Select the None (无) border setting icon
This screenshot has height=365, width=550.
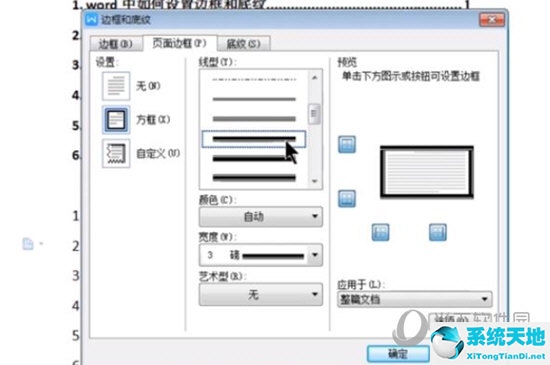point(116,86)
